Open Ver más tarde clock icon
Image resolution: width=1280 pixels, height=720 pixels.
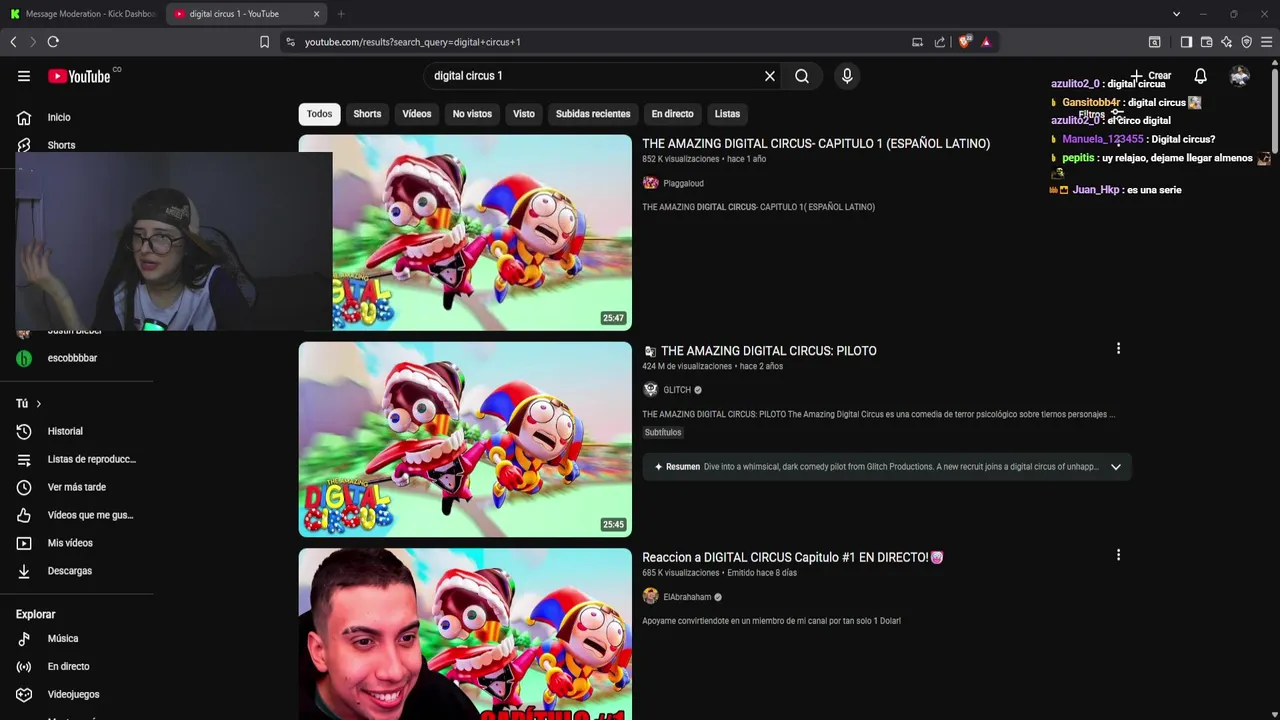click(x=24, y=487)
